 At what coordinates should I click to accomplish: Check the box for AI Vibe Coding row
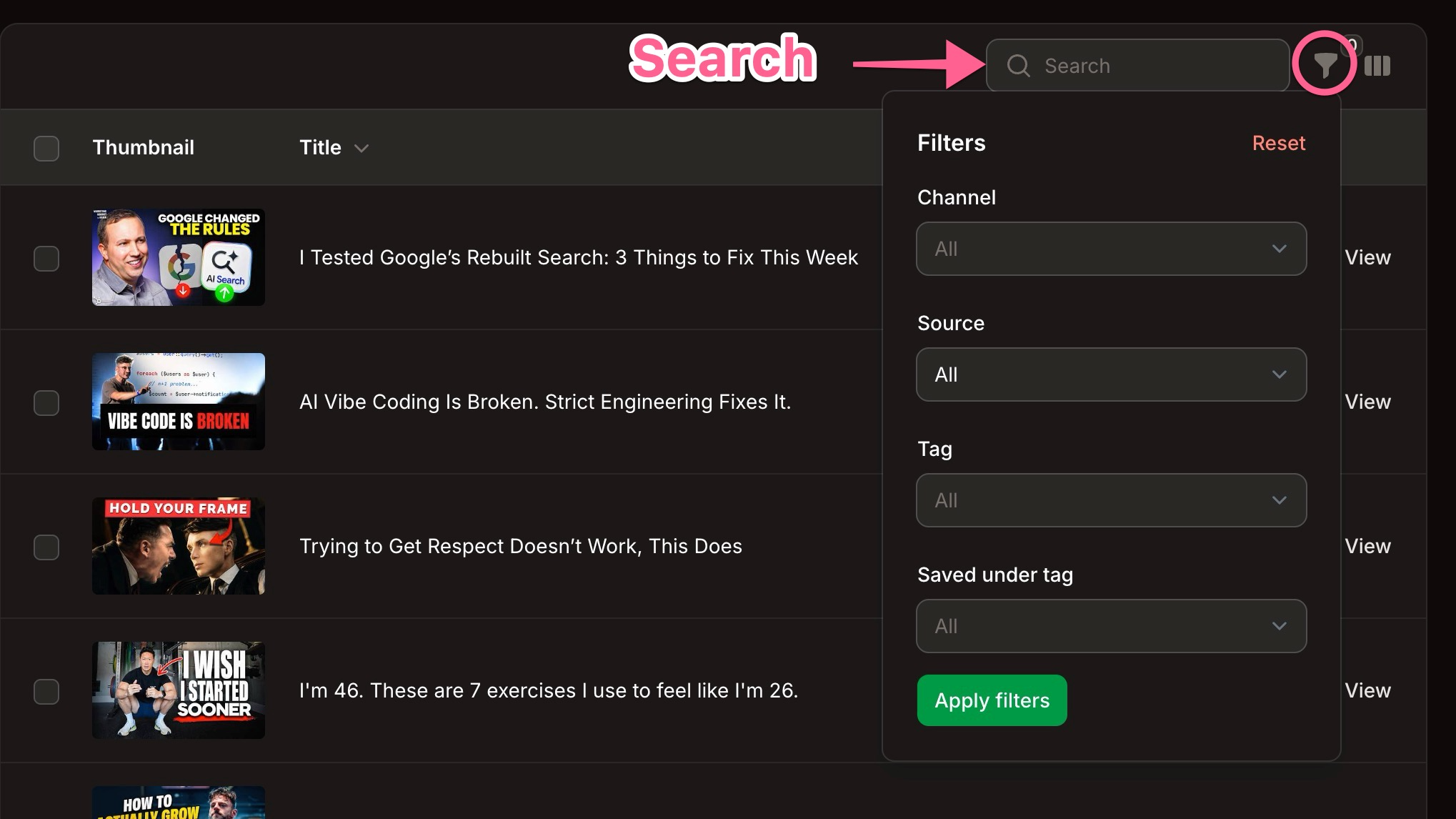click(x=46, y=402)
